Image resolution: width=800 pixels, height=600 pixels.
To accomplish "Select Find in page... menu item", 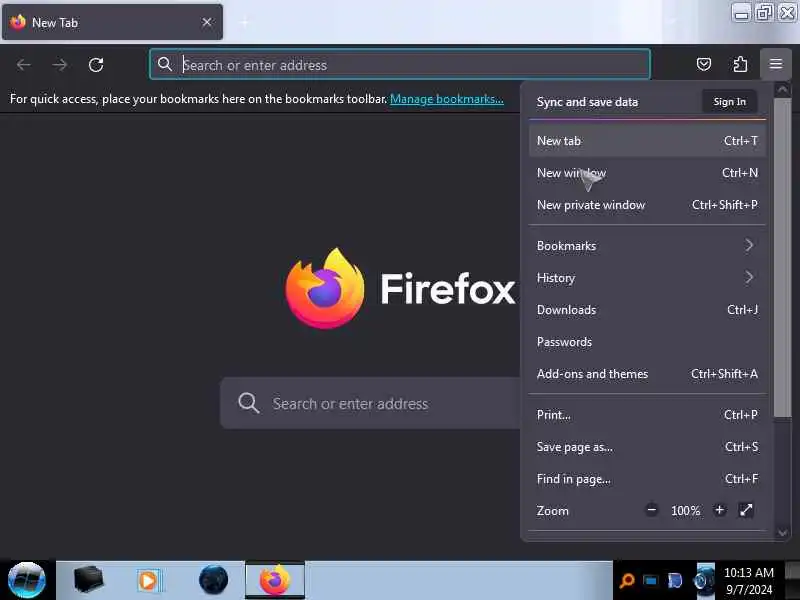I will [x=647, y=479].
